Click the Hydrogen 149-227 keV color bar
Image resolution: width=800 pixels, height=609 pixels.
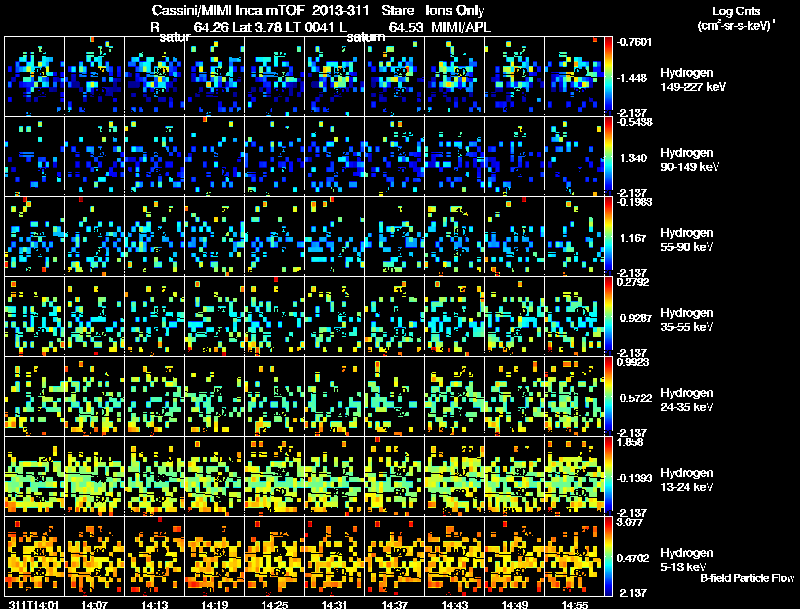coord(608,73)
